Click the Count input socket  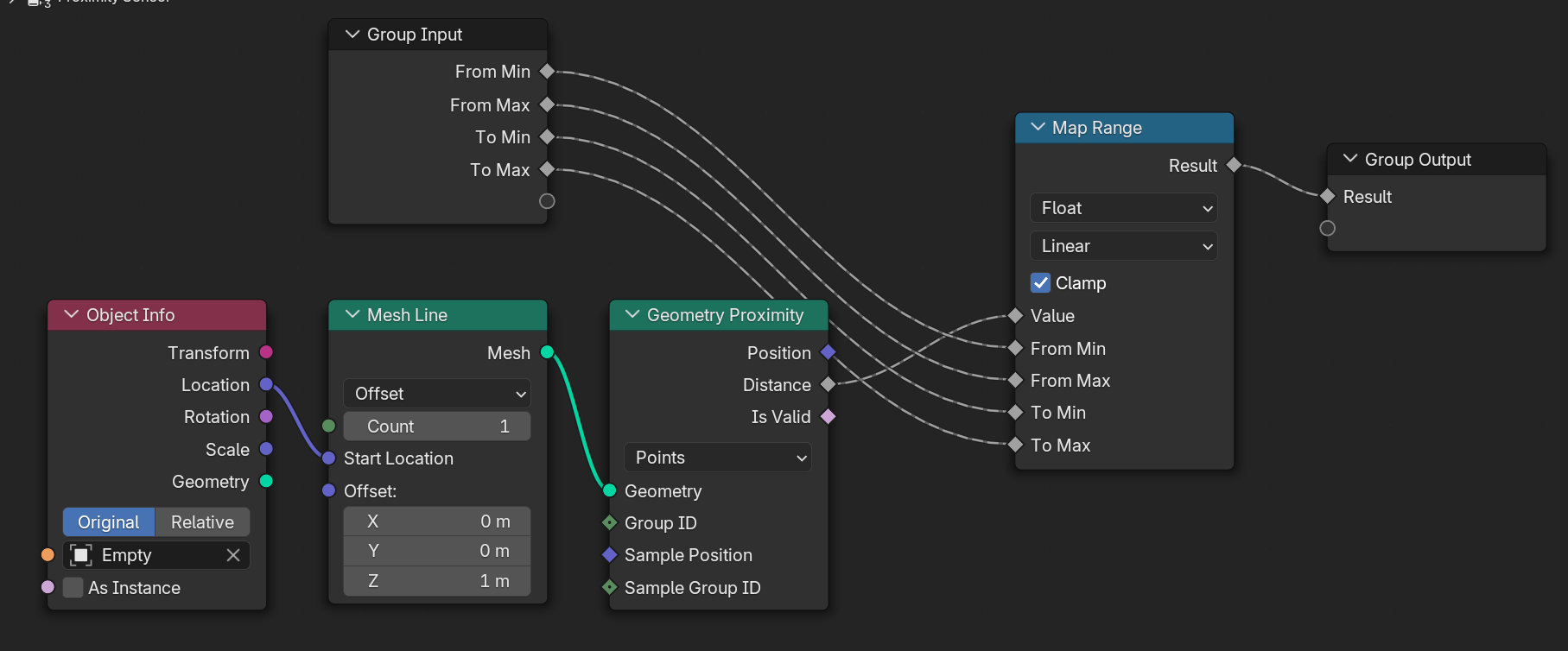[328, 426]
